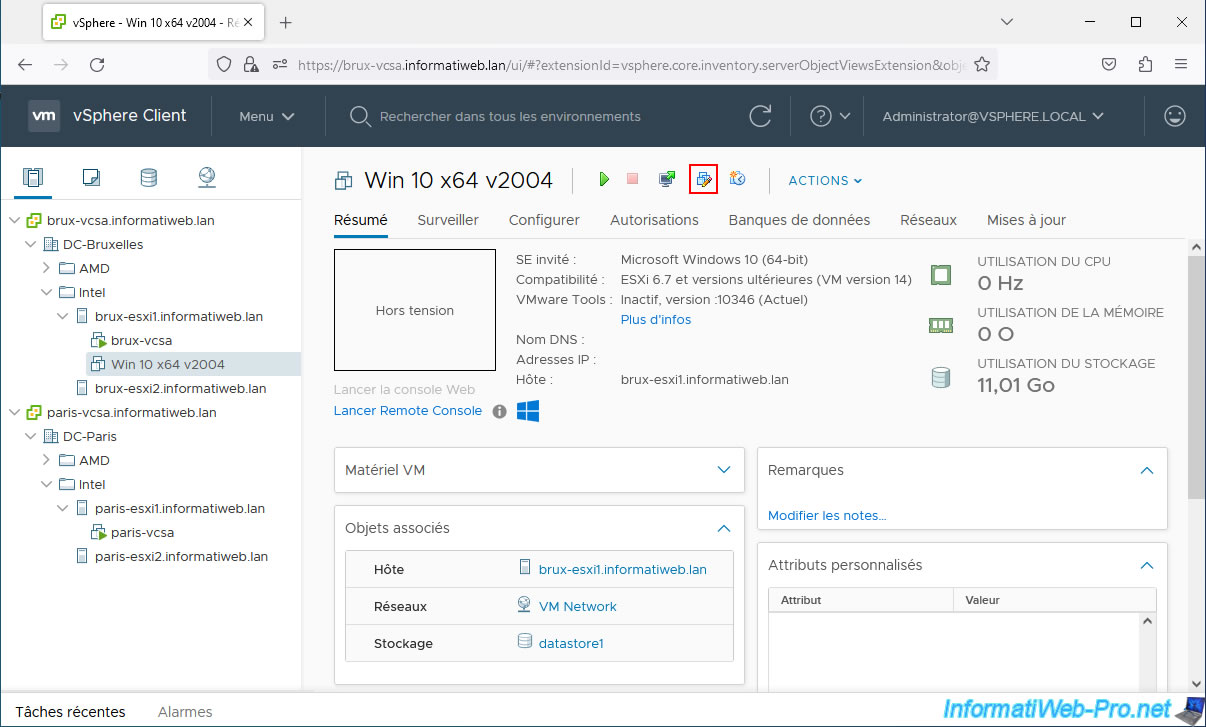This screenshot has height=727, width=1206.
Task: Open the Firefox extensions icon
Action: pyautogui.click(x=1145, y=64)
